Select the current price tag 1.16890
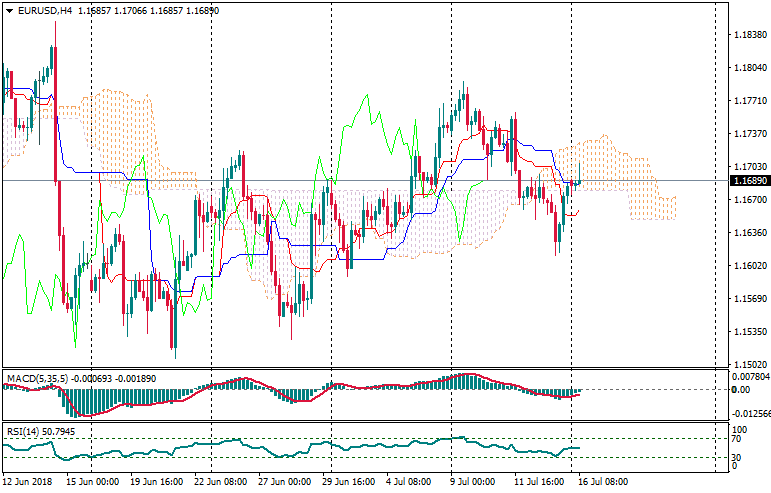771x493 pixels. tap(743, 181)
